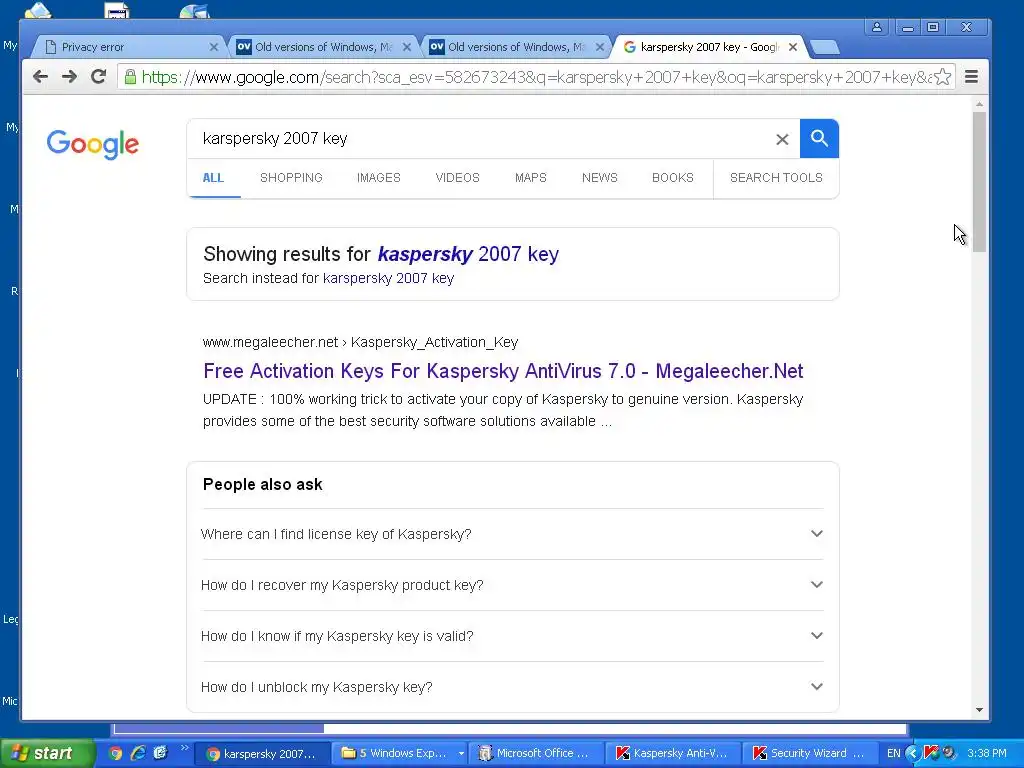Expand hidden system tray icons arrow
The width and height of the screenshot is (1024, 768).
click(x=913, y=753)
